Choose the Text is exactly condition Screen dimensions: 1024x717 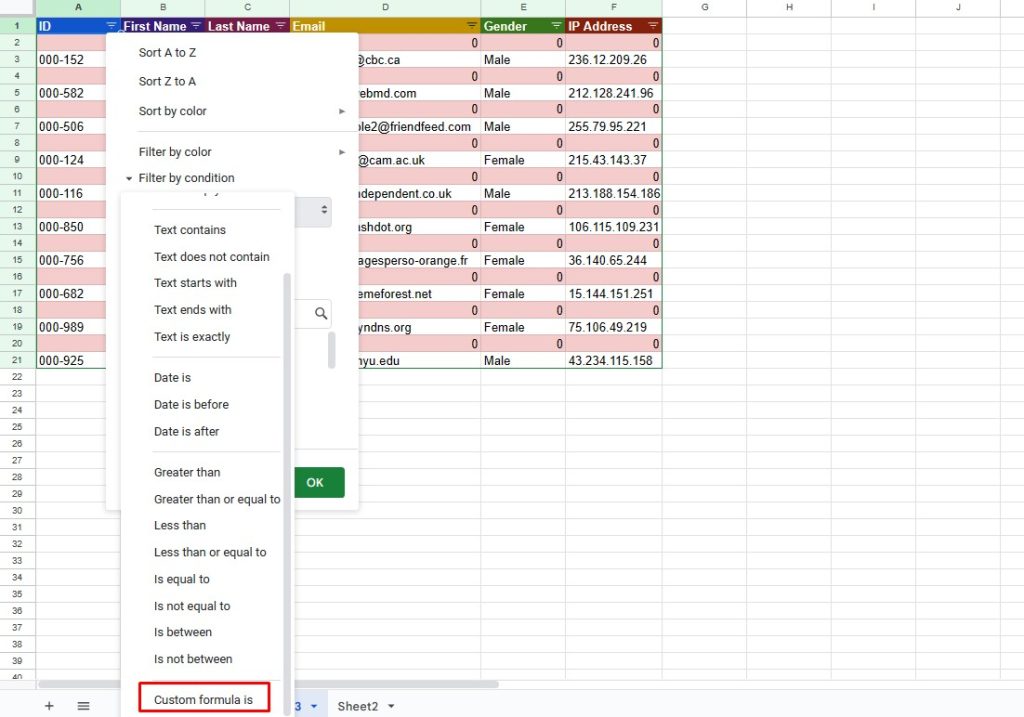tap(192, 337)
